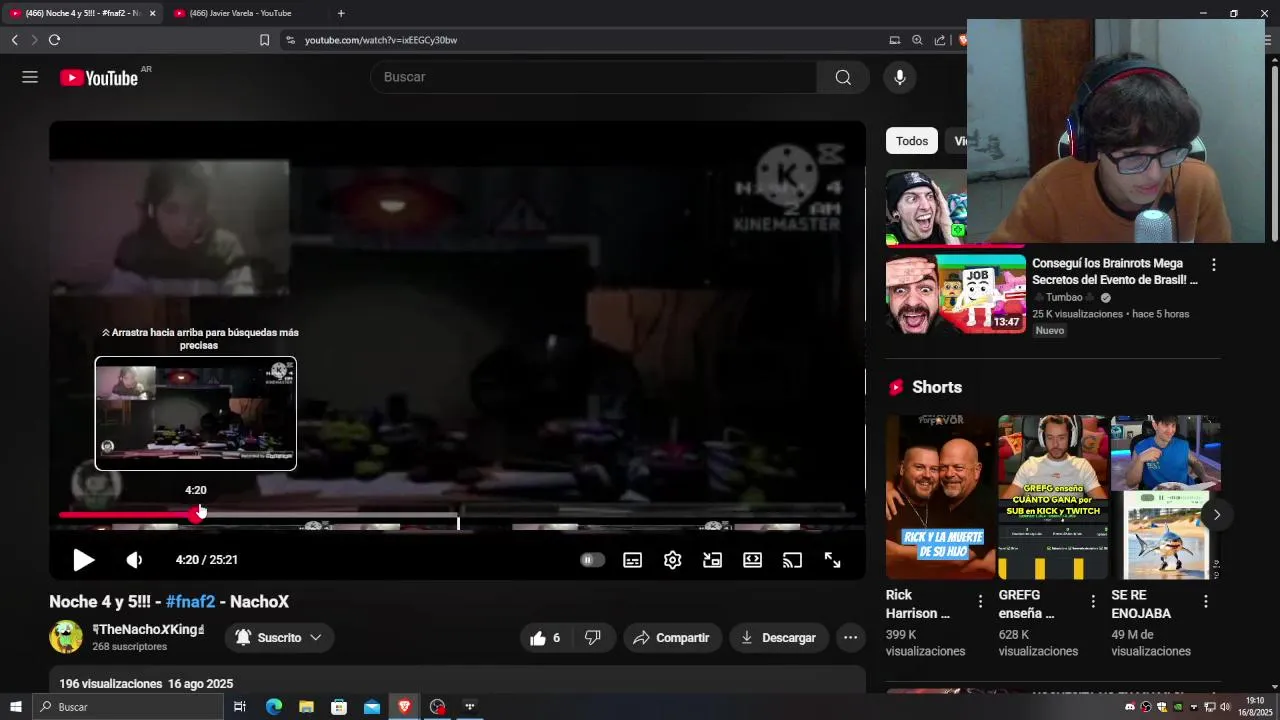
Task: Open the GREFG enseña short thumbnail
Action: tap(1053, 497)
